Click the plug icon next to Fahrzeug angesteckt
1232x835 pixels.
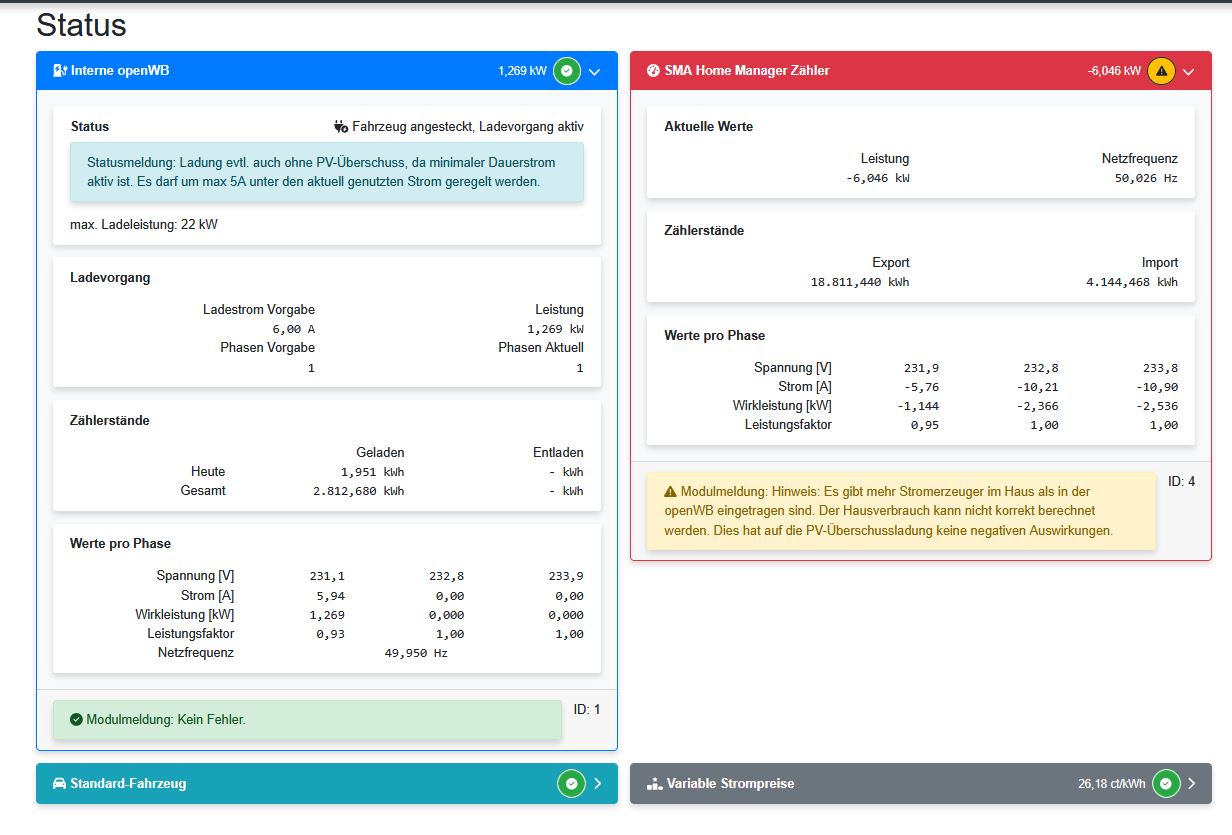(341, 127)
